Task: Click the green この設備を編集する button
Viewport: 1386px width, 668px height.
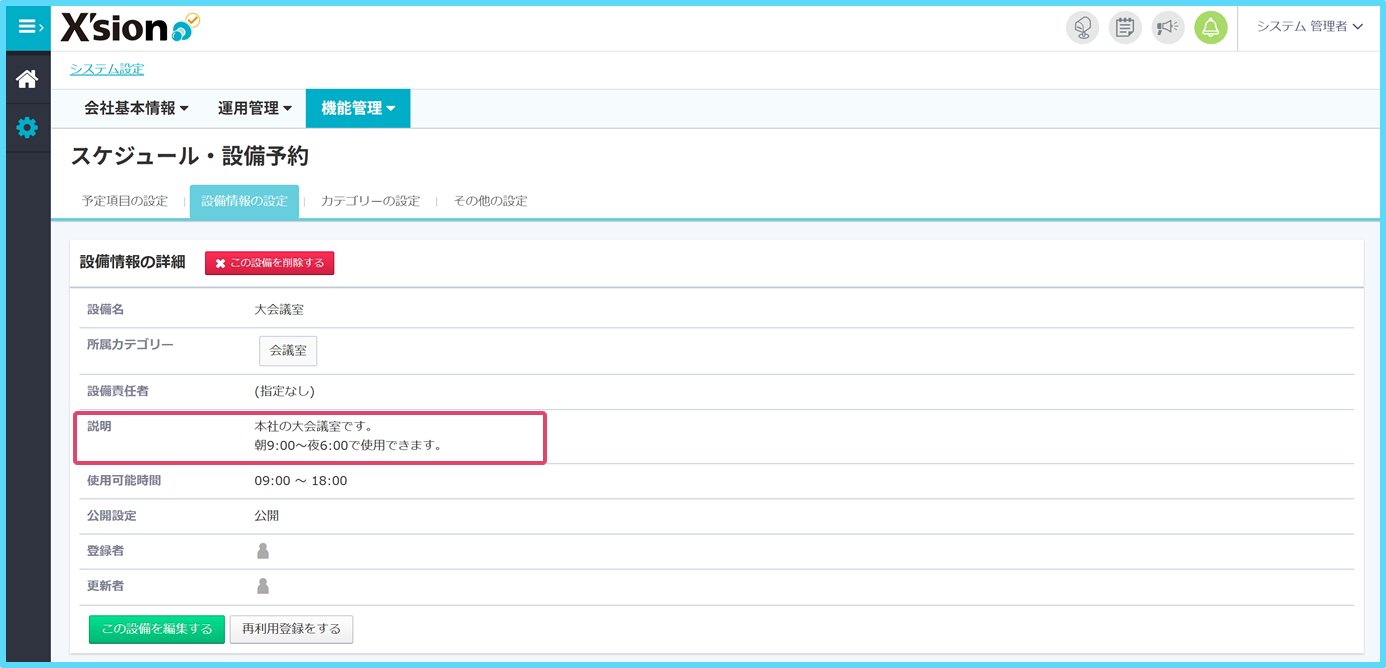Action: (157, 629)
